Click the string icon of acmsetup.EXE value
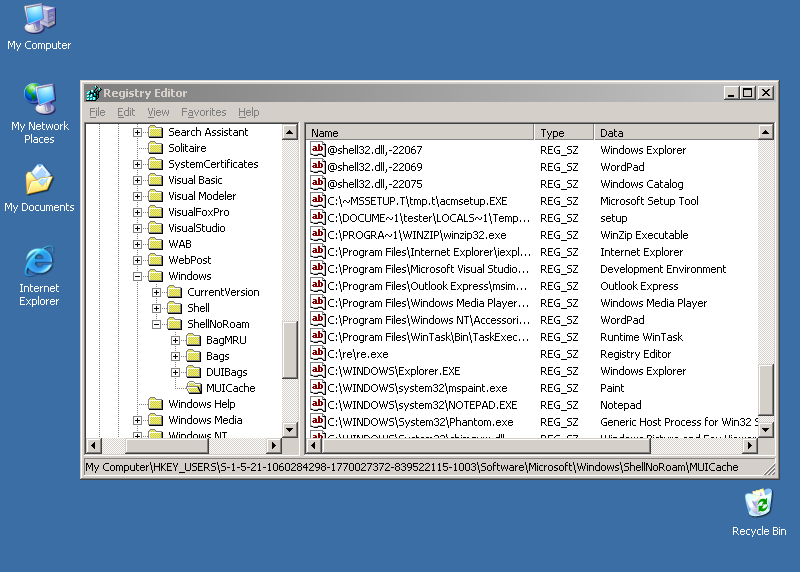The width and height of the screenshot is (800, 572). point(318,201)
